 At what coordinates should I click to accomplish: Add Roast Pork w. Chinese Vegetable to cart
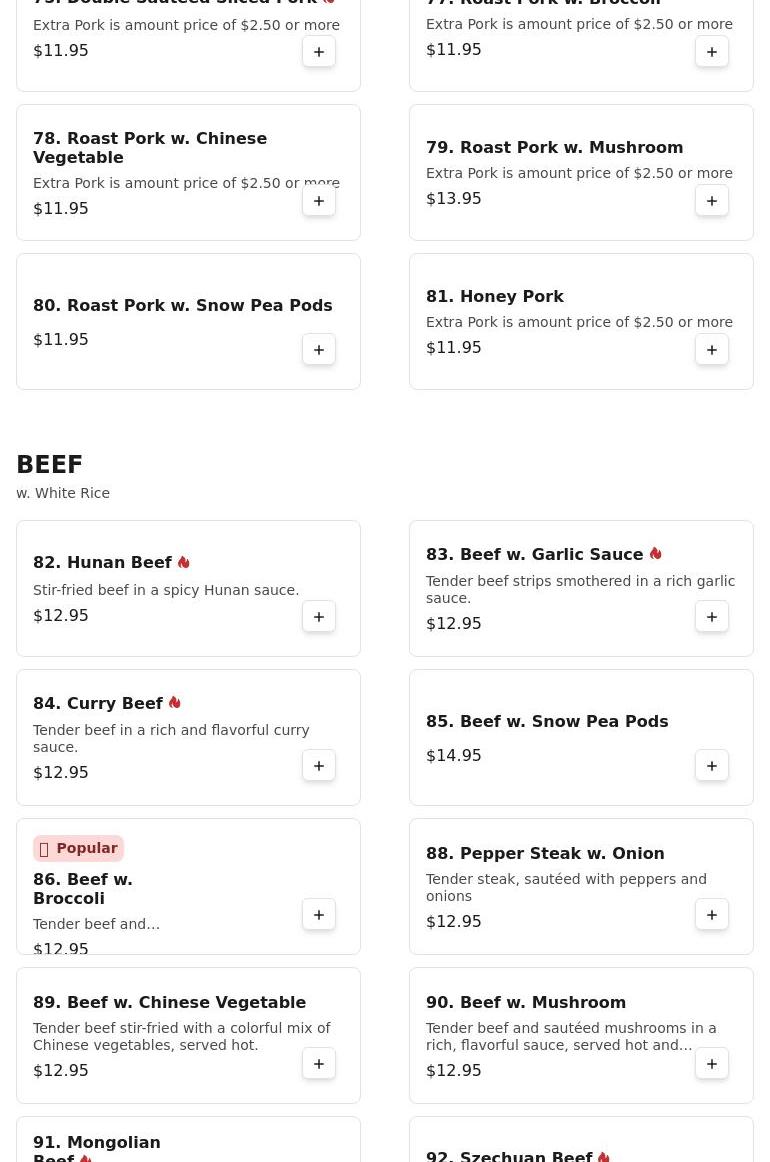319,201
